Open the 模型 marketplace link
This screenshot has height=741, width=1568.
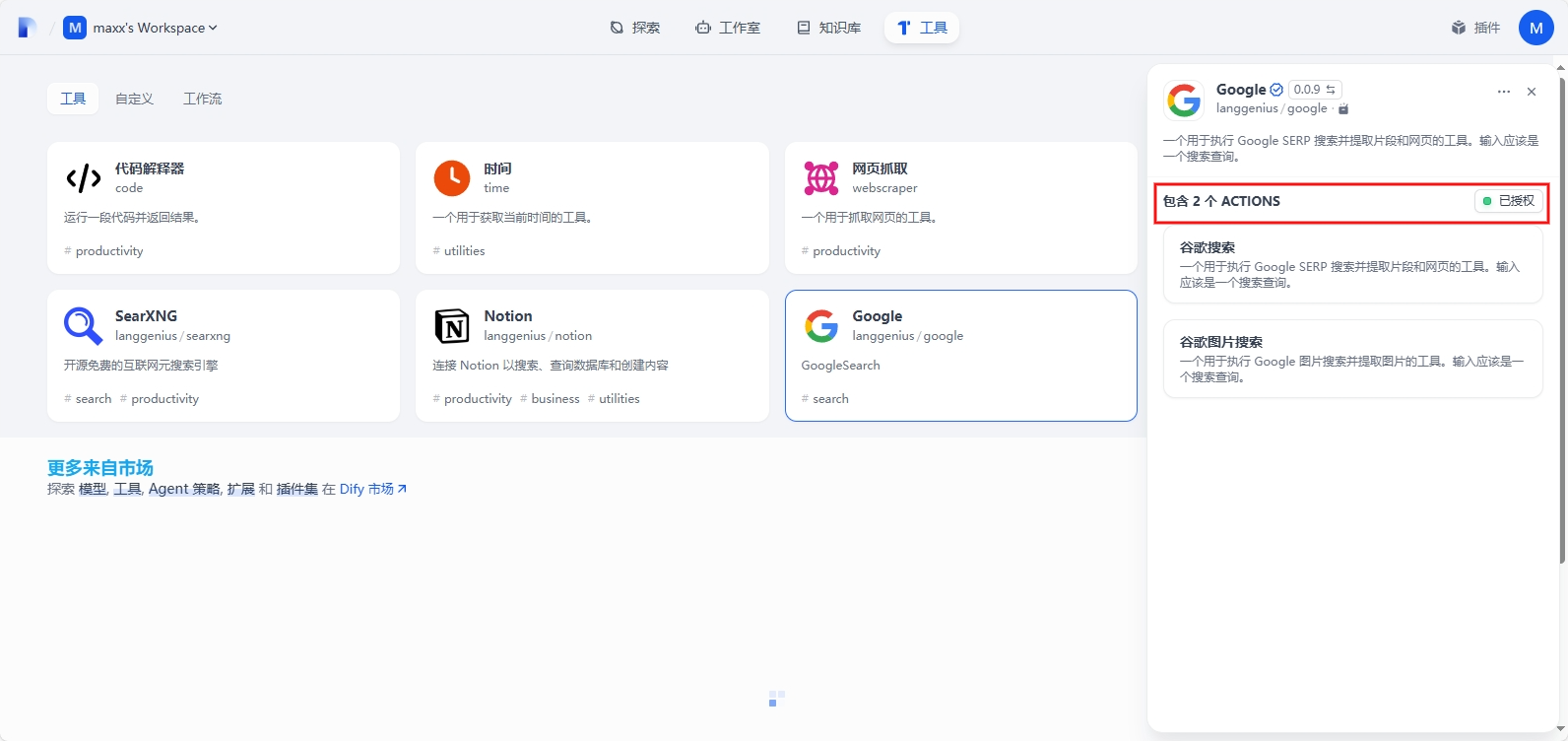coord(93,489)
